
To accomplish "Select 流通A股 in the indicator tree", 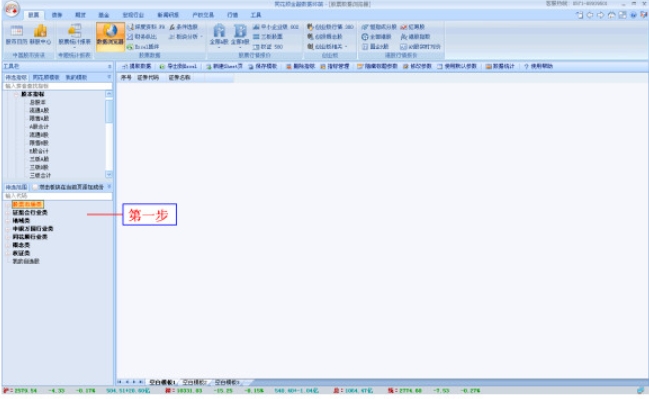I will (x=39, y=110).
